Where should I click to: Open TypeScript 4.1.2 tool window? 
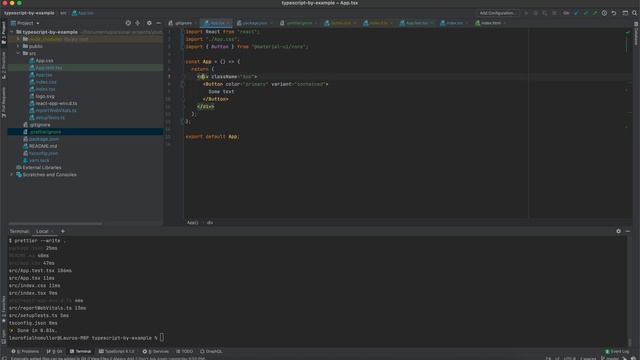coord(117,351)
